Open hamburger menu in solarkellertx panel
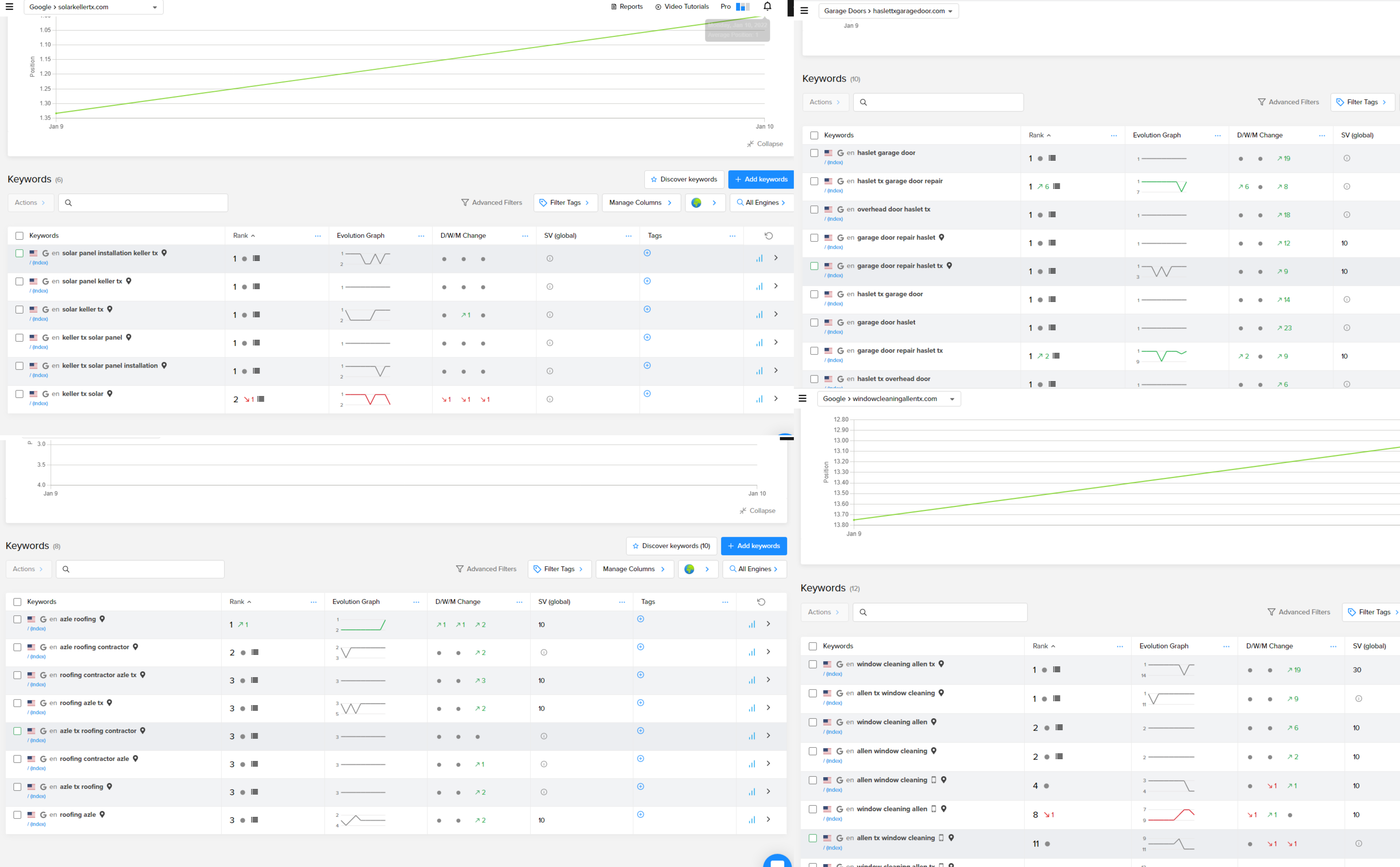 coord(9,7)
